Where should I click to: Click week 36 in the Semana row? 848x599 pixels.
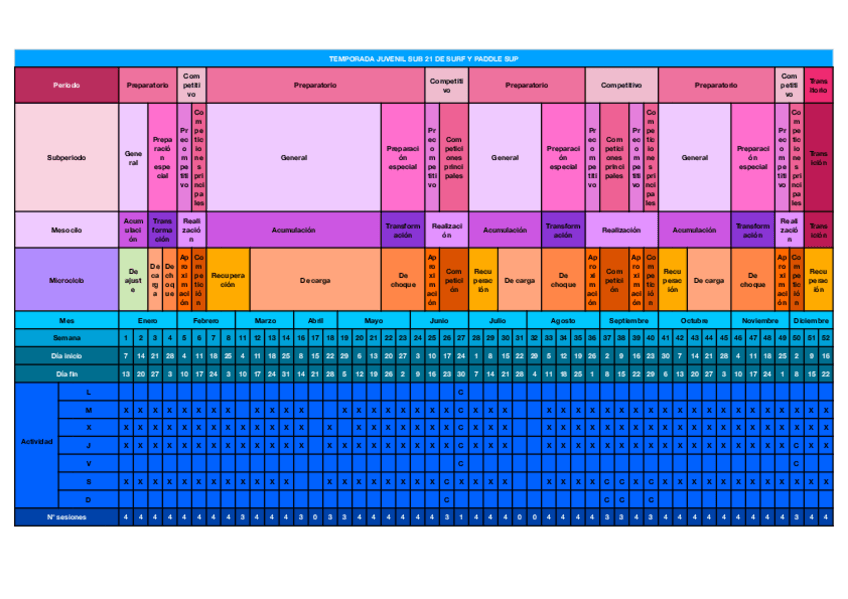[592, 338]
